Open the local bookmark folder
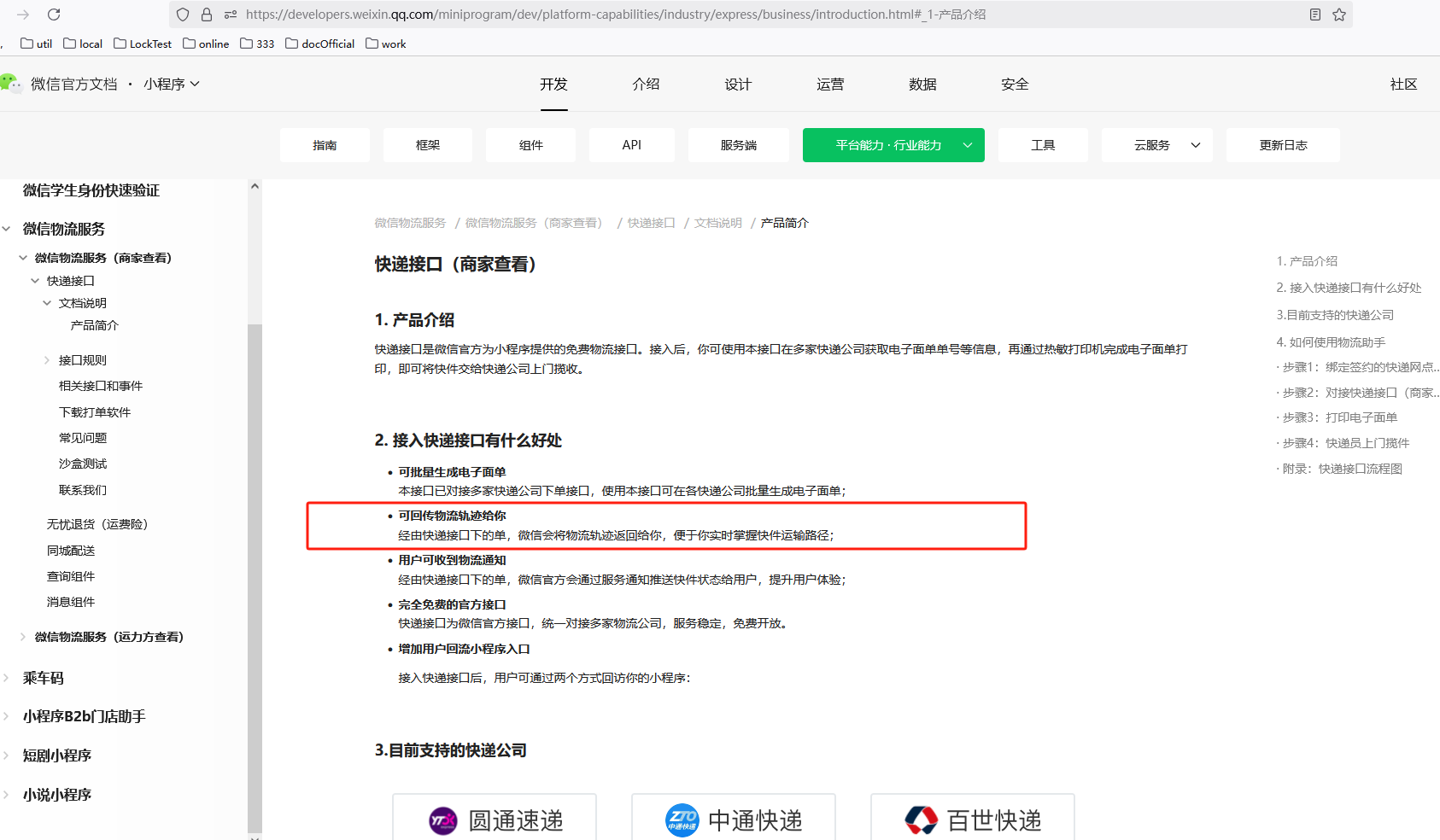 point(83,44)
